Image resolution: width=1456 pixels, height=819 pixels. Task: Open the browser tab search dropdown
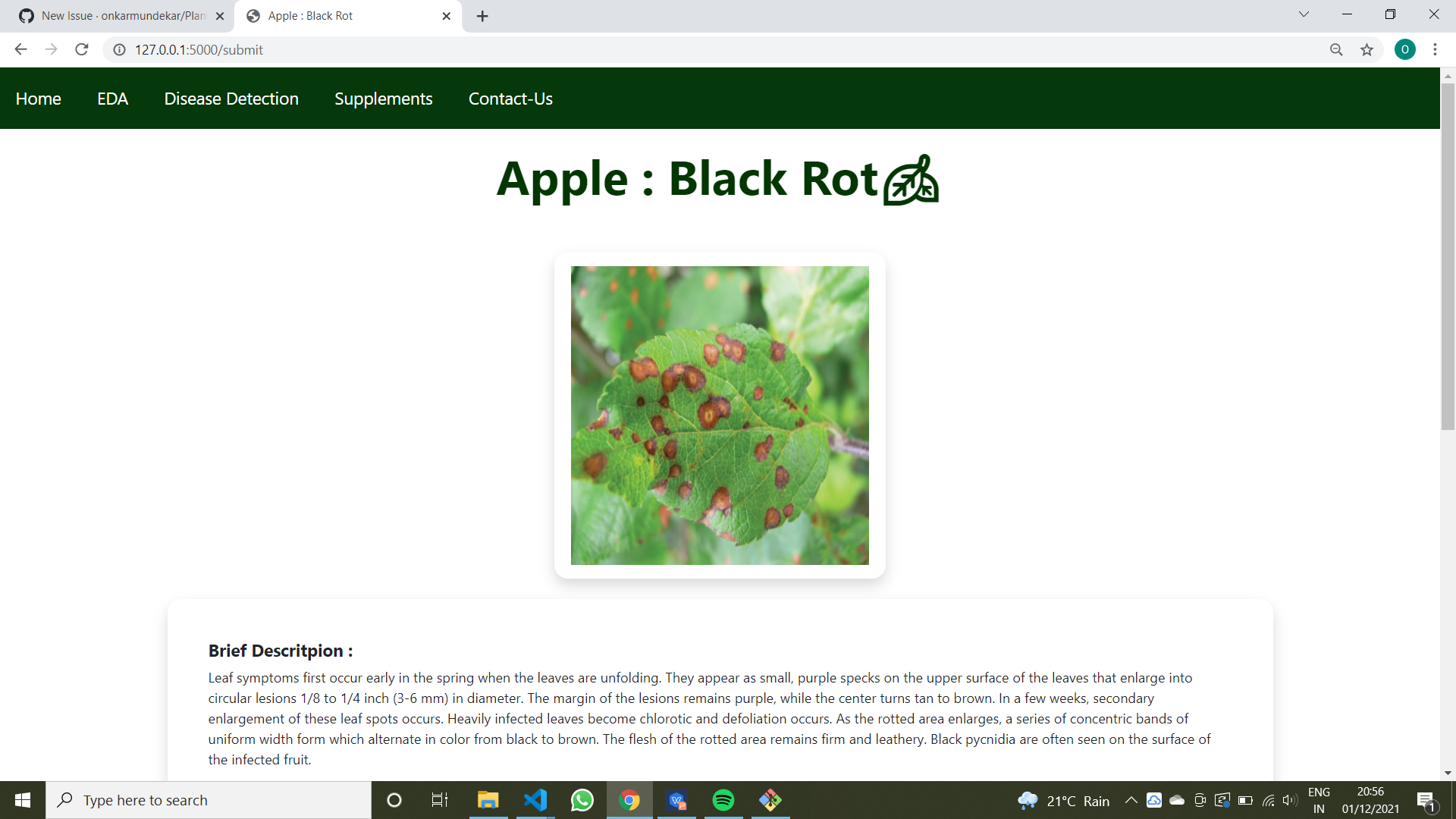coord(1304,14)
